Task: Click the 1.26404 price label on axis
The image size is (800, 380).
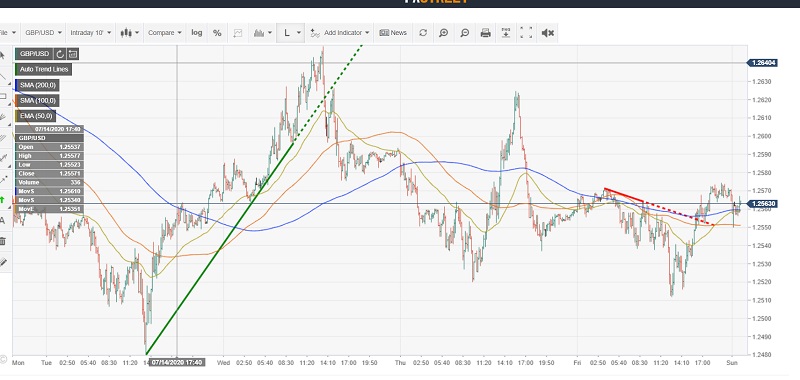Action: click(762, 63)
